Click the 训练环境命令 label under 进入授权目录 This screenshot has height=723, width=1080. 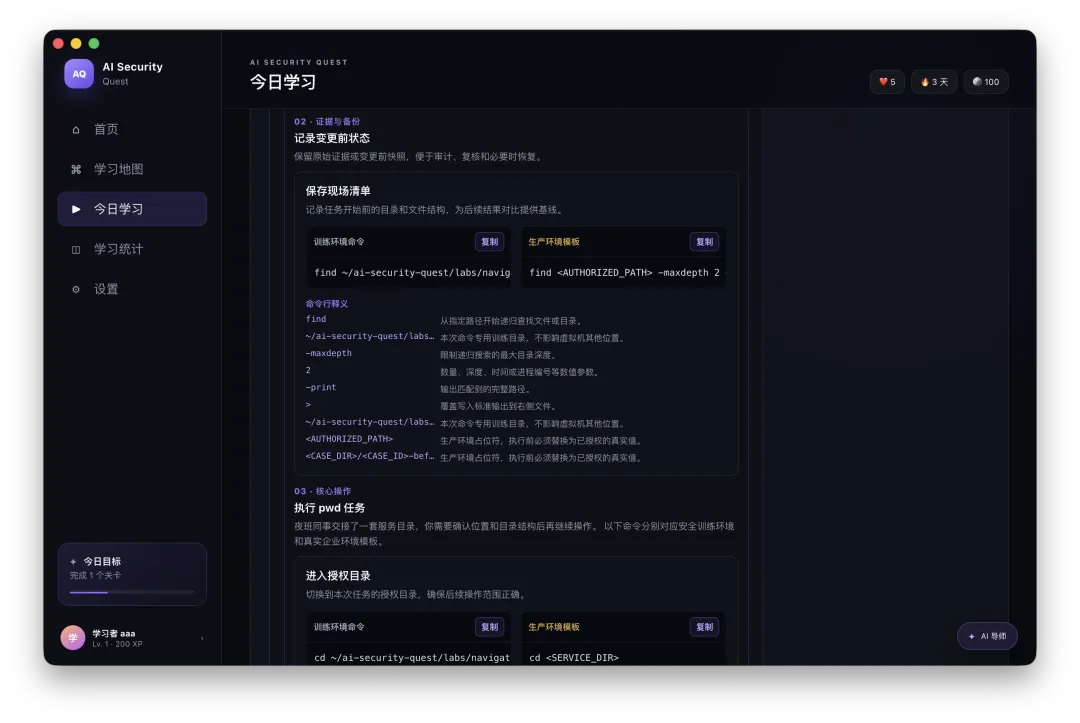point(339,627)
